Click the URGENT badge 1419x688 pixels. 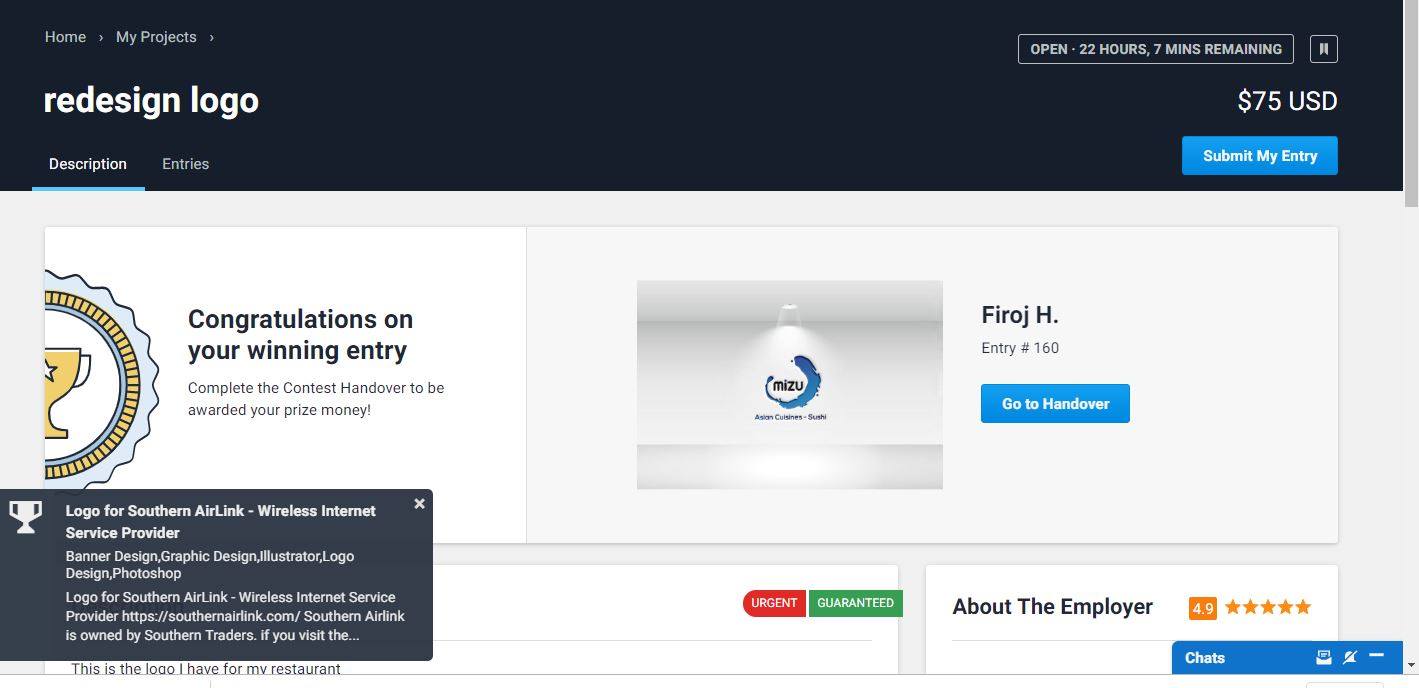tap(774, 603)
